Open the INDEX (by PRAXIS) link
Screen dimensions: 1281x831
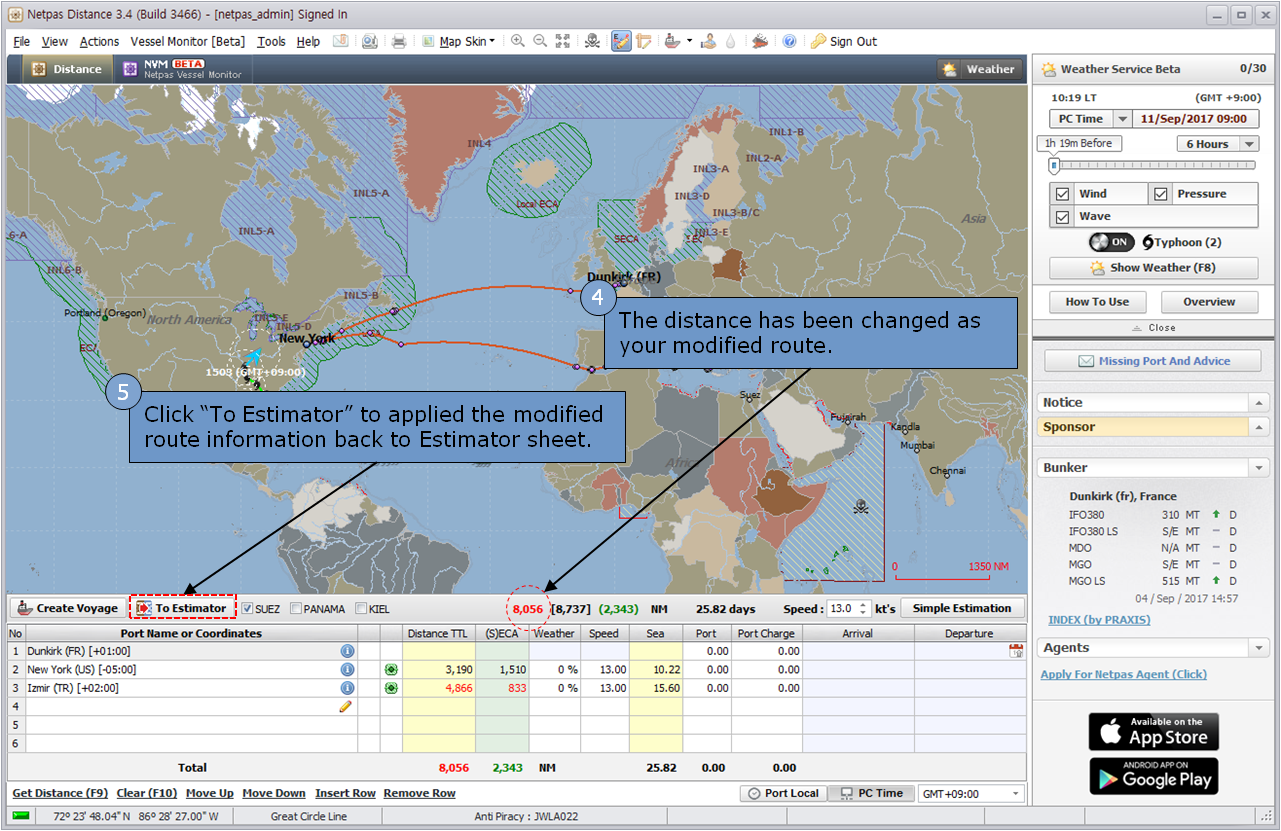(x=1099, y=620)
